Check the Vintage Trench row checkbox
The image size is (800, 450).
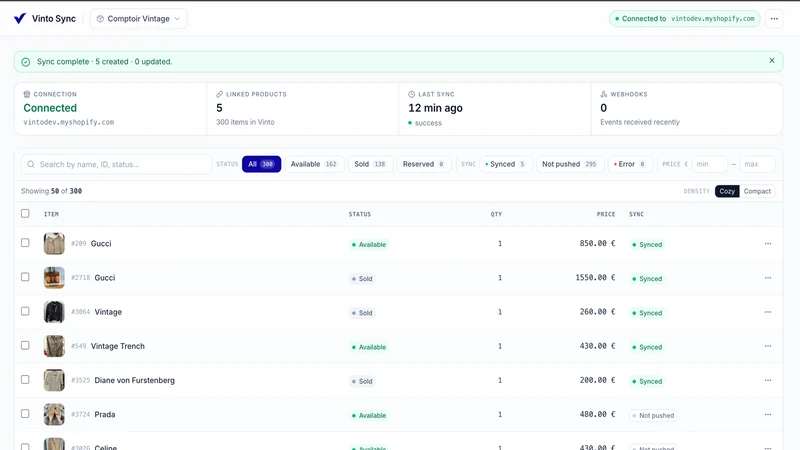(x=25, y=345)
